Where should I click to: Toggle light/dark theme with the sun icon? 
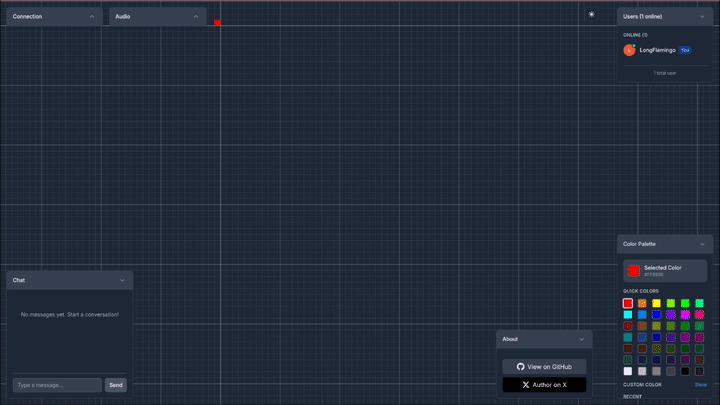click(591, 15)
